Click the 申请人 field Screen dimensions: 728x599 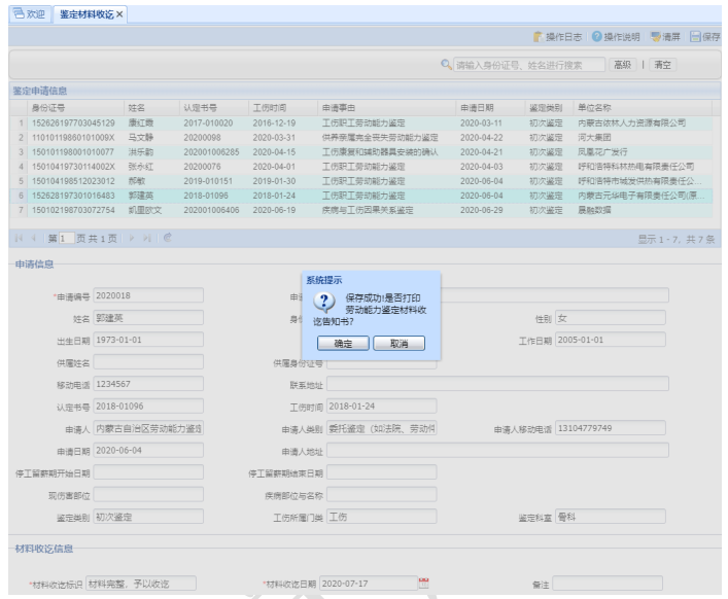pyautogui.click(x=149, y=428)
